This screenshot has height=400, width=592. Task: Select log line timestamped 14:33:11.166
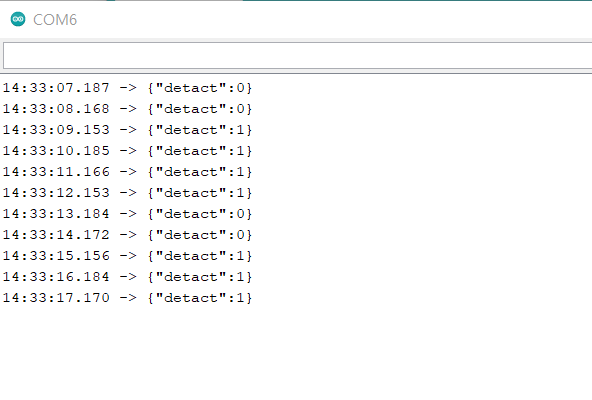tap(127, 172)
